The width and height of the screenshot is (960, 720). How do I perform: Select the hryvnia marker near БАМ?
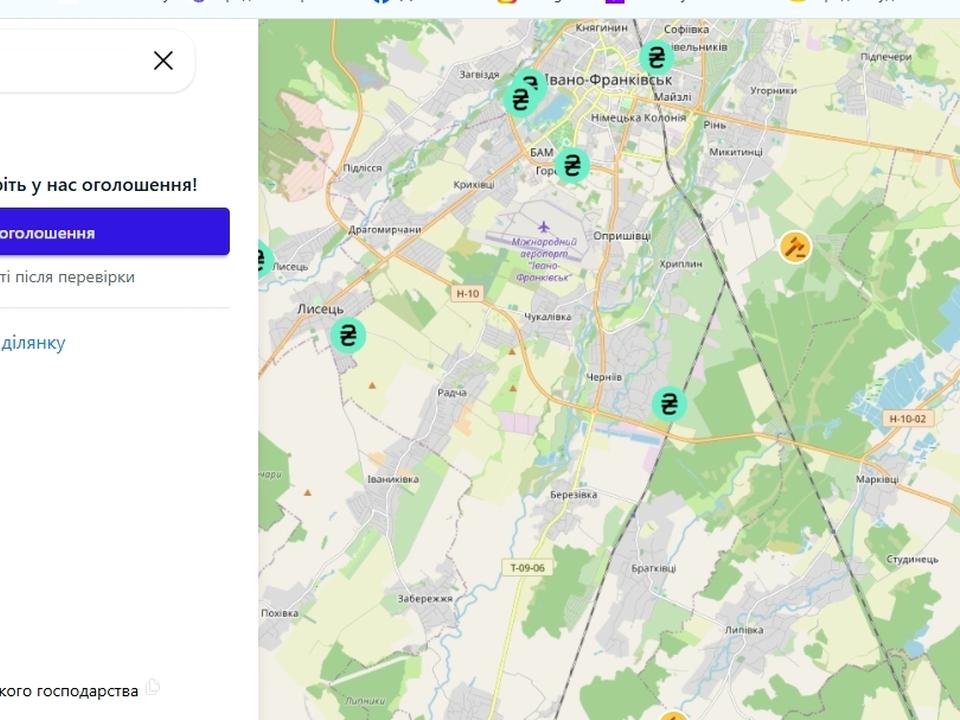(x=572, y=165)
